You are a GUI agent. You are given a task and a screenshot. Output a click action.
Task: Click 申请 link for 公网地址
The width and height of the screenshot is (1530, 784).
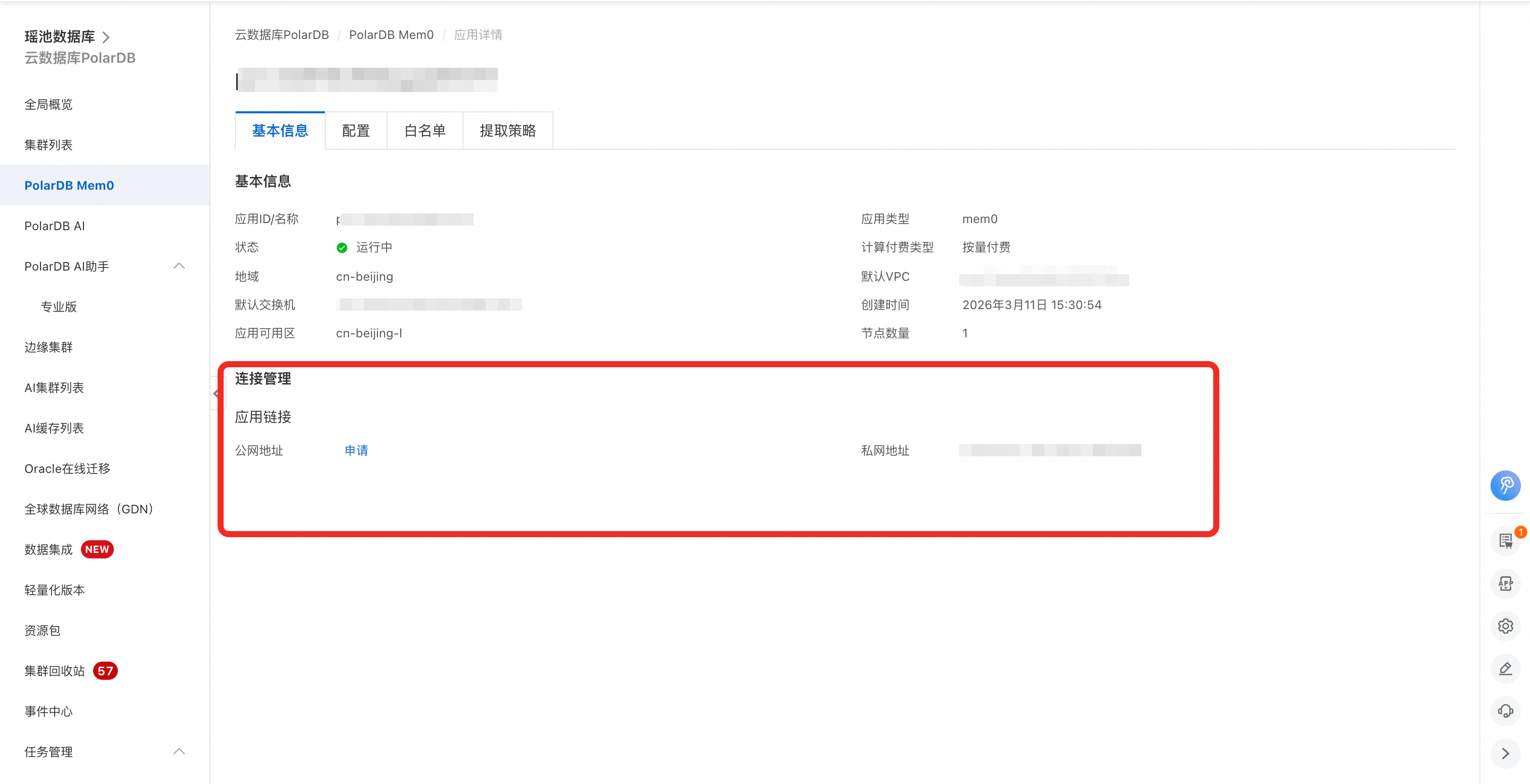[x=356, y=450]
